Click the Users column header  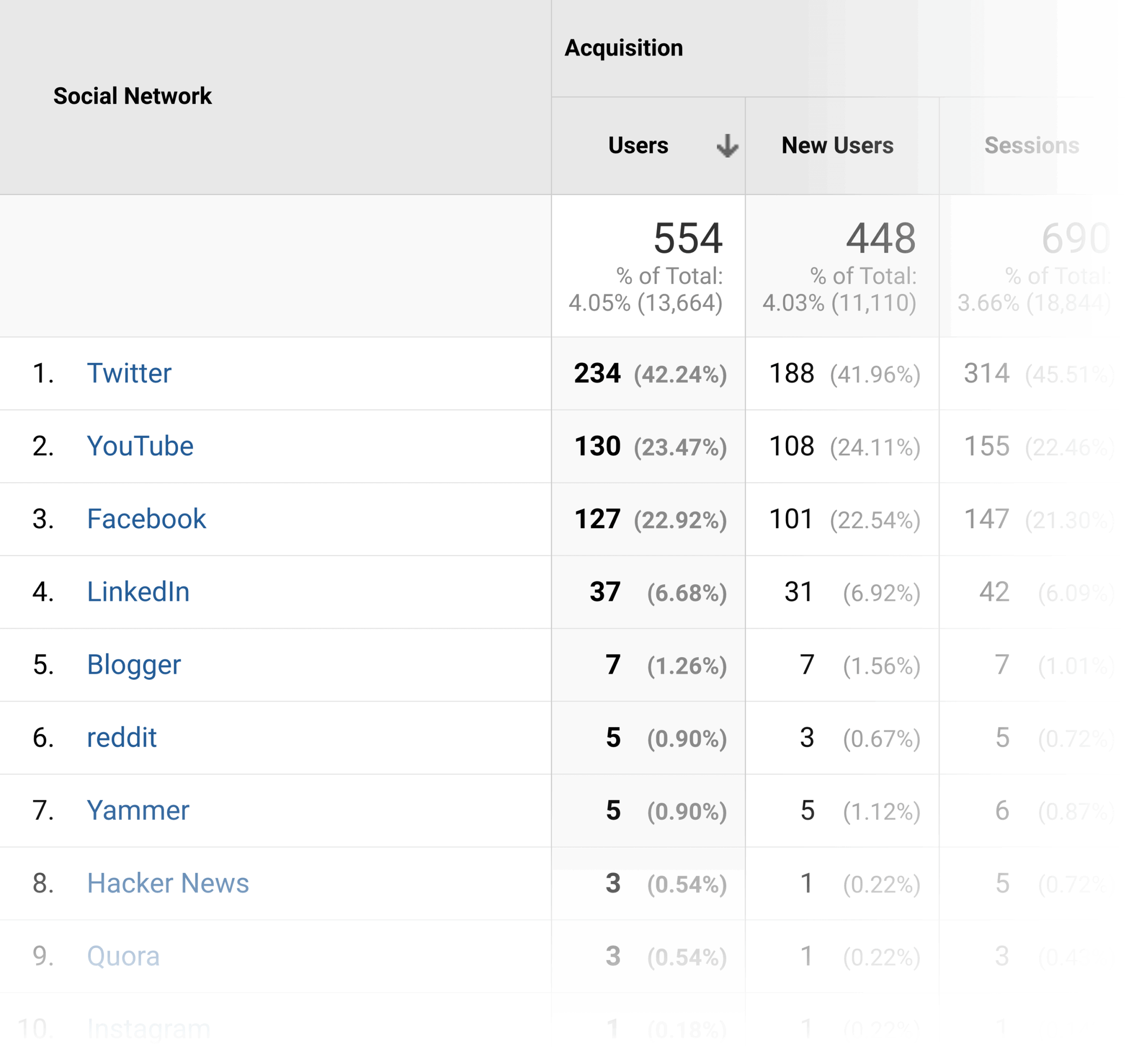tap(638, 145)
